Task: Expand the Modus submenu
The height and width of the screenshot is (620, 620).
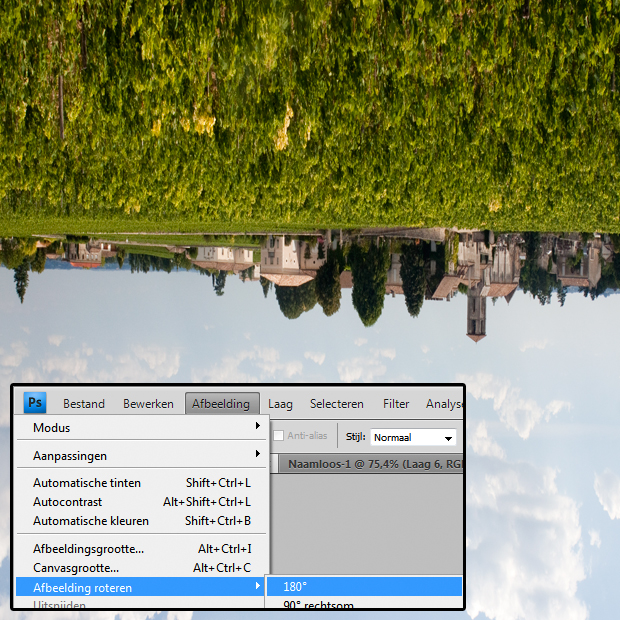Action: (143, 427)
